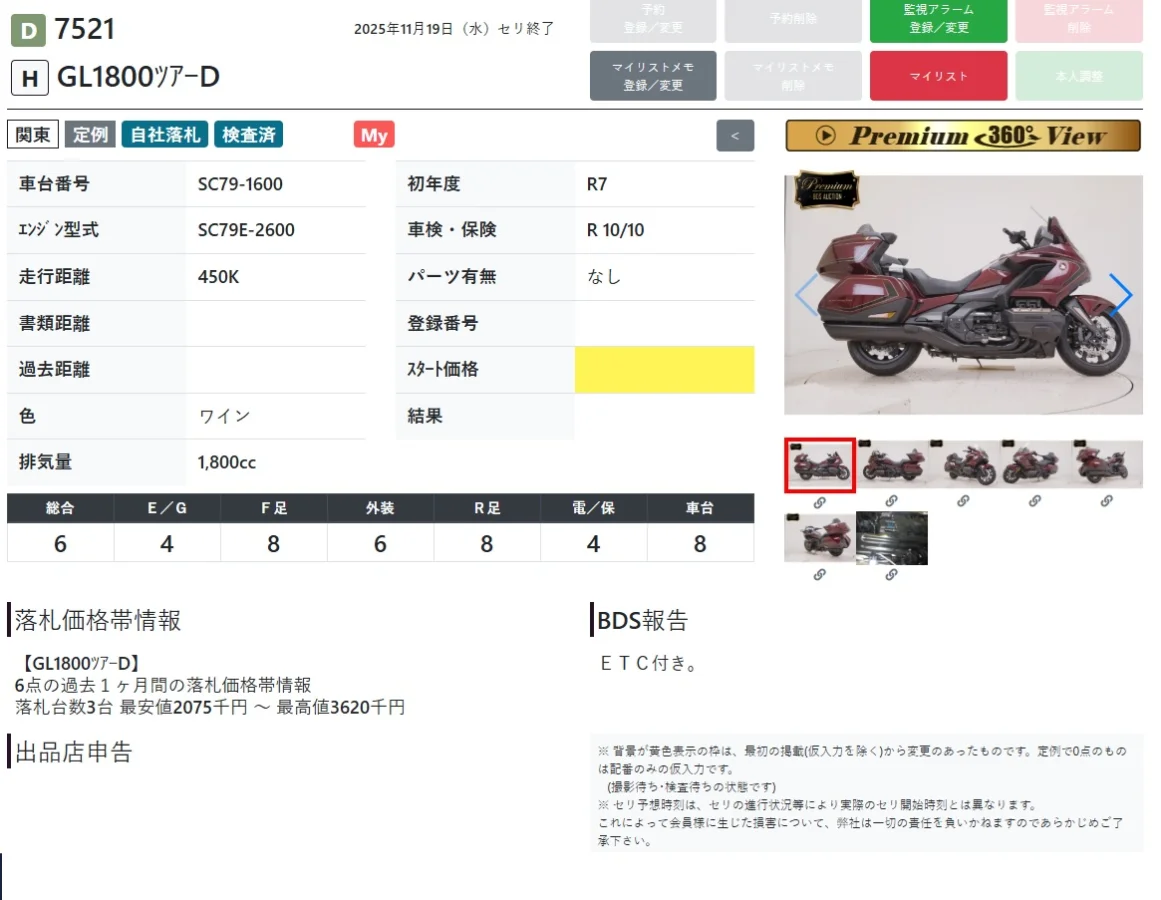
Task: Click the green 監視アラーム 登録/変更 button
Action: pyautogui.click(x=938, y=19)
